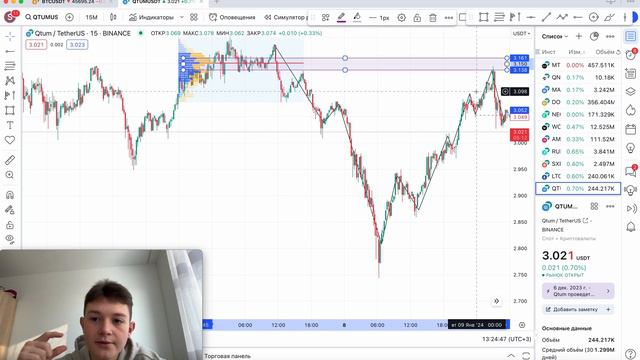The height and width of the screenshot is (360, 640).
Task: Expand the Торговая панель trading panel chevron
Action: pos(511,356)
